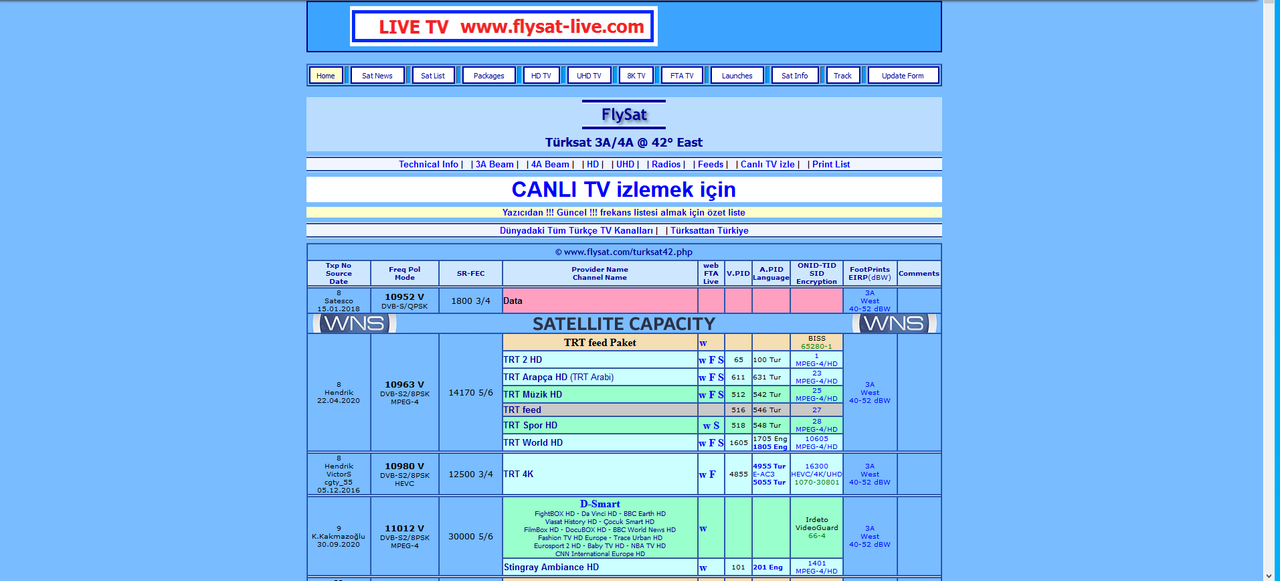1280x581 pixels.
Task: Jump to the UHD section link
Action: [x=625, y=164]
